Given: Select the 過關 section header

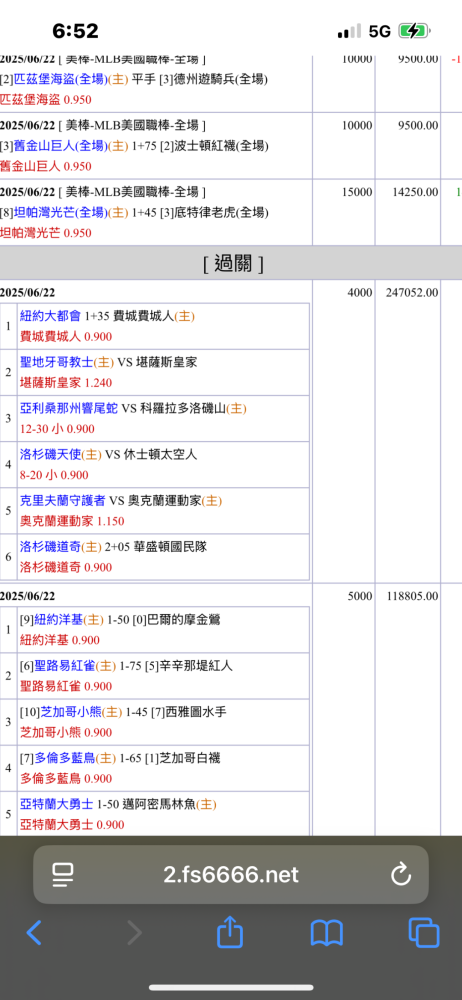Looking at the screenshot, I should pos(231,263).
